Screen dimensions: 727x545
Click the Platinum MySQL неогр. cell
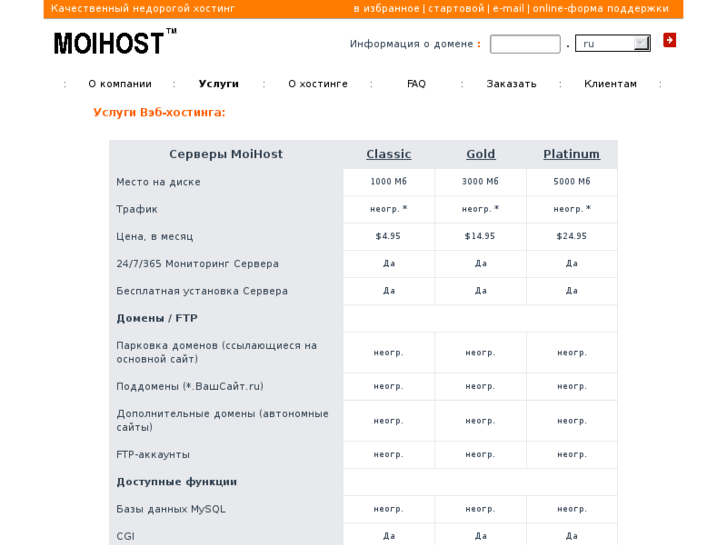click(572, 509)
